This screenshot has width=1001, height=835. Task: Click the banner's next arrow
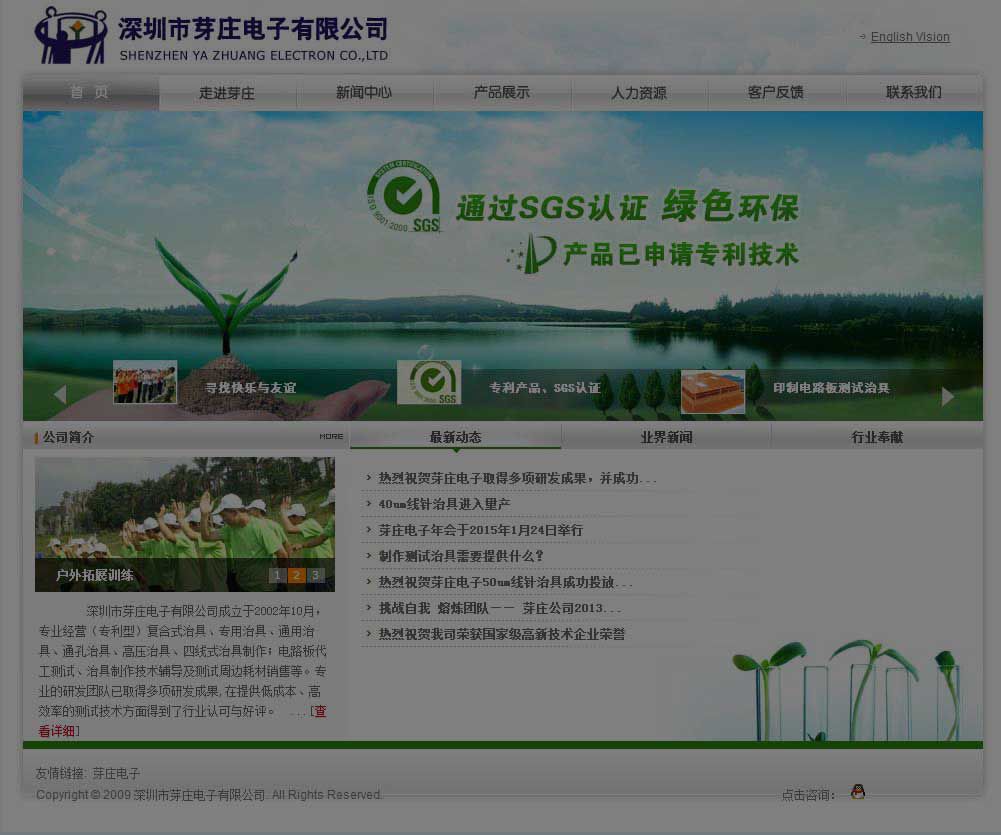(x=948, y=396)
